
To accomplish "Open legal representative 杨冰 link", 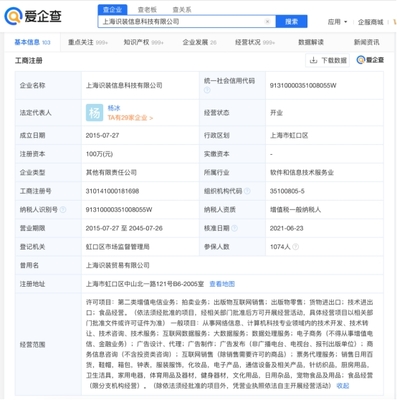I will tap(114, 108).
